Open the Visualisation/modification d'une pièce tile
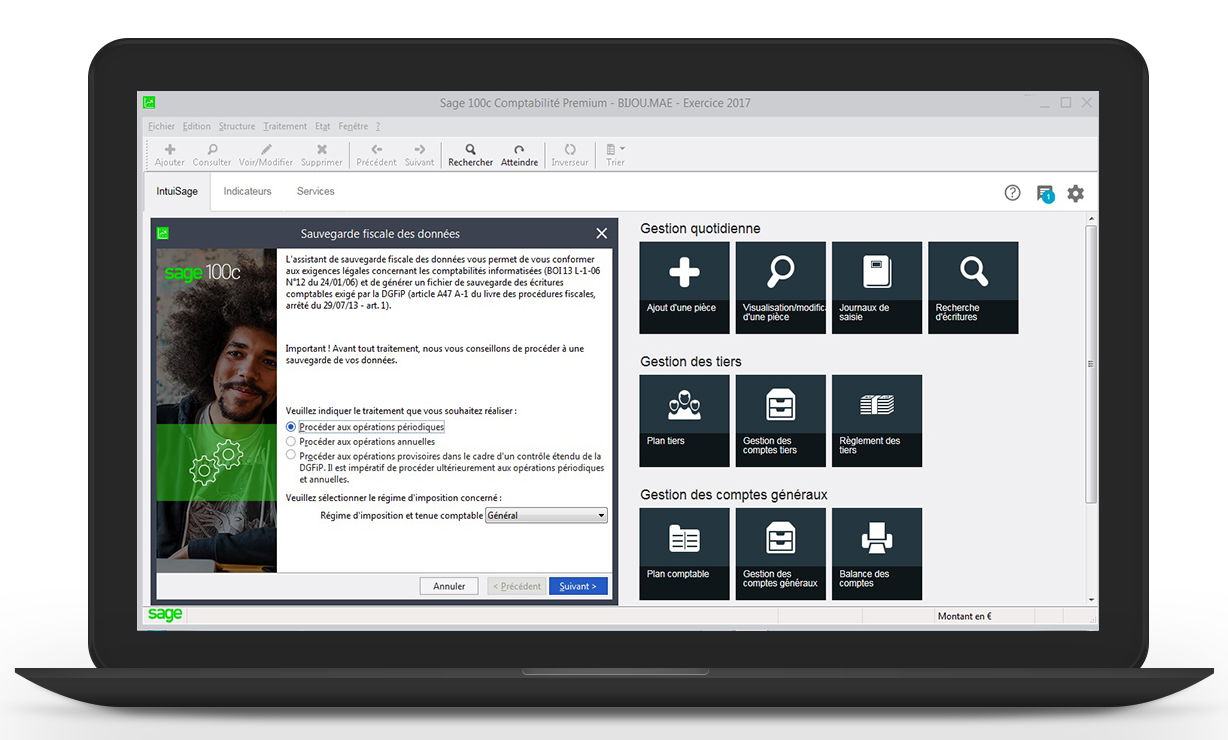The height and width of the screenshot is (740, 1228). (780, 287)
